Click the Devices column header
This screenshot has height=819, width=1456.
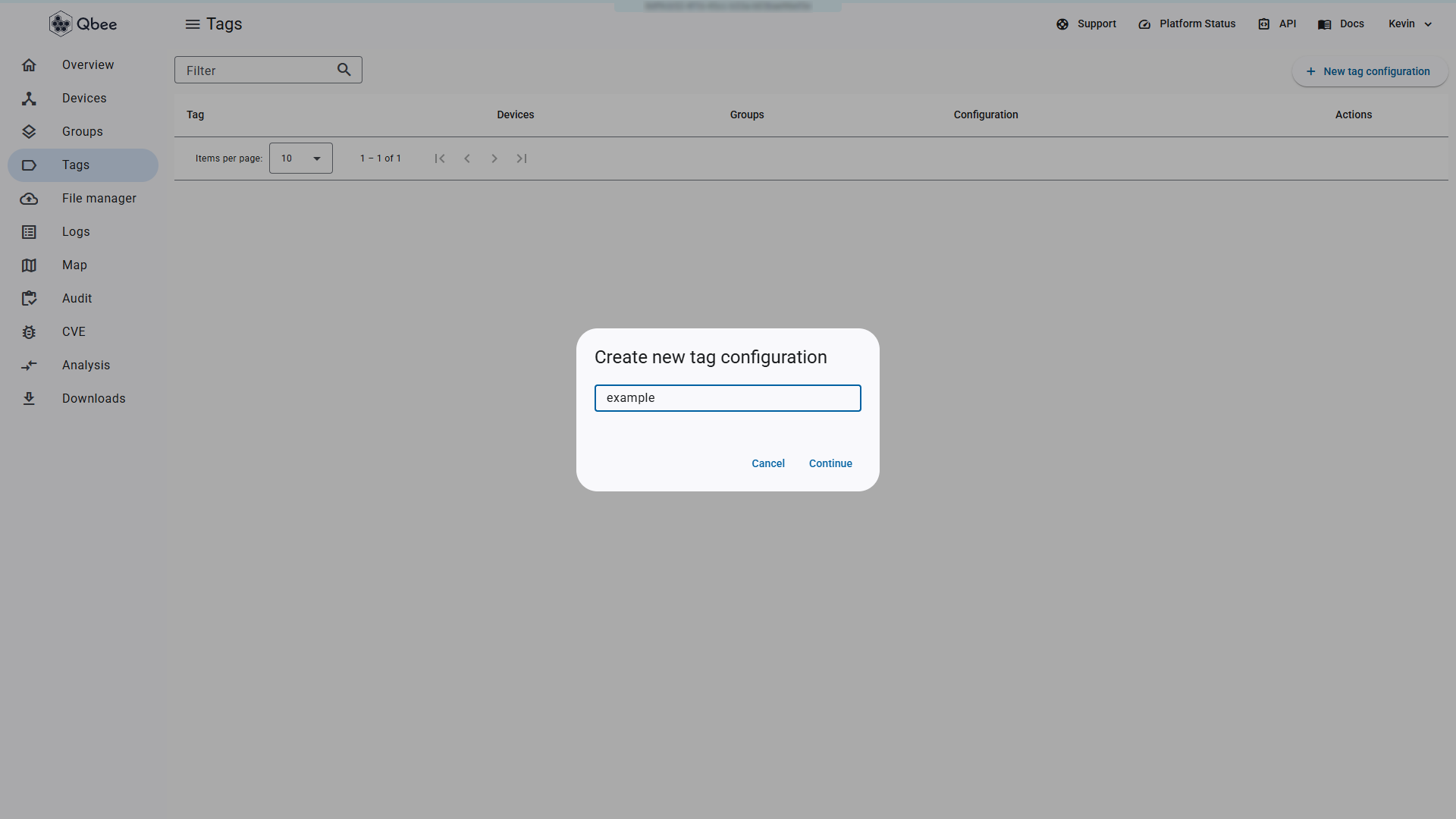(x=516, y=115)
